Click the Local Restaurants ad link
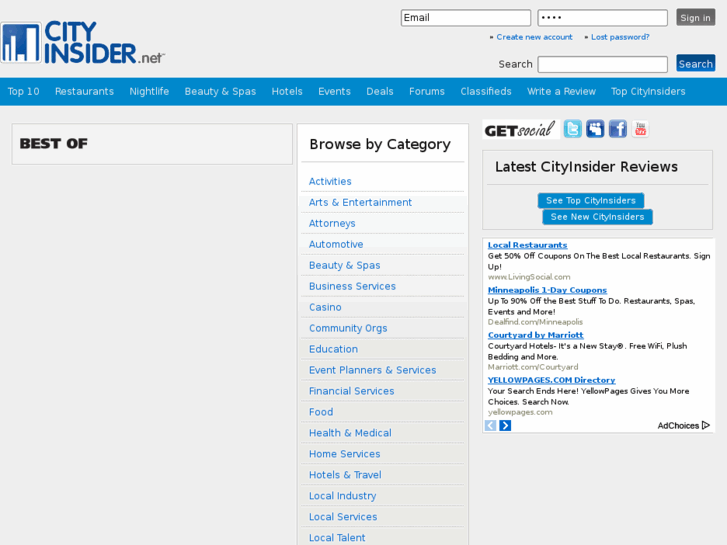The image size is (727, 545). [527, 245]
